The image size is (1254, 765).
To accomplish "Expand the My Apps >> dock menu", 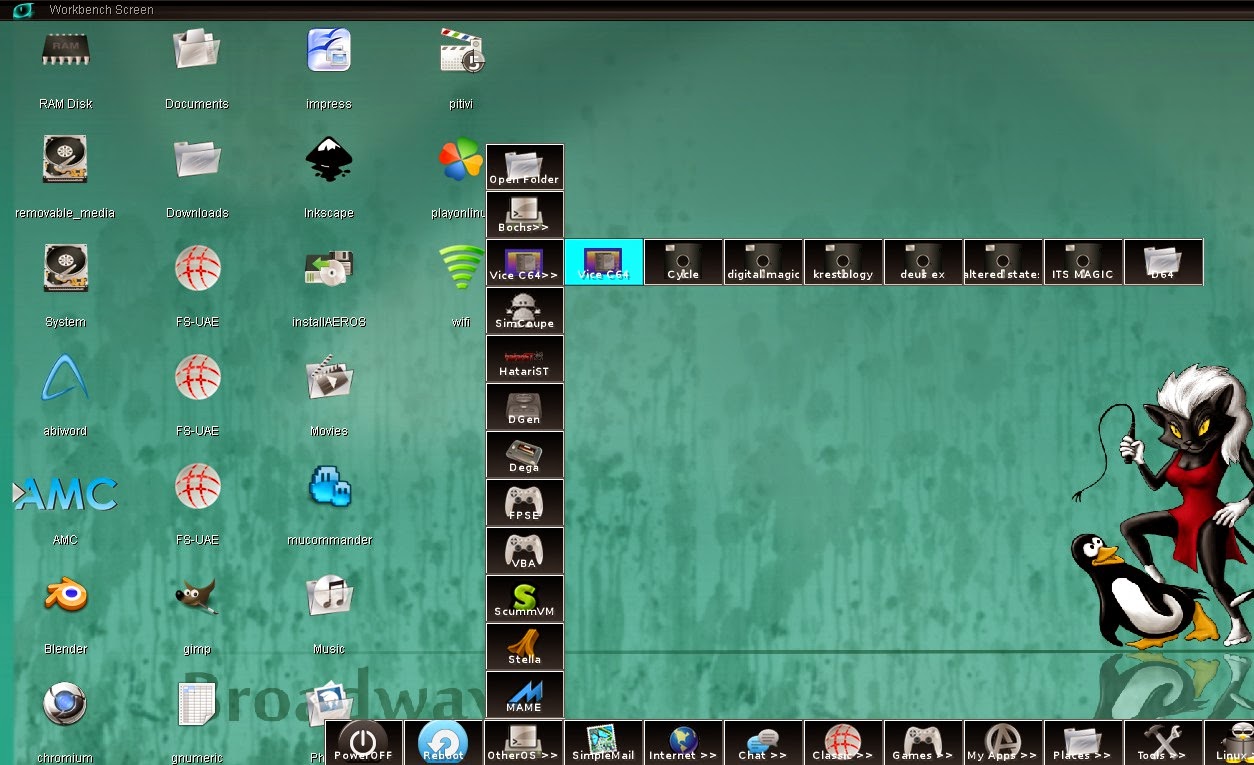I will (x=1003, y=743).
